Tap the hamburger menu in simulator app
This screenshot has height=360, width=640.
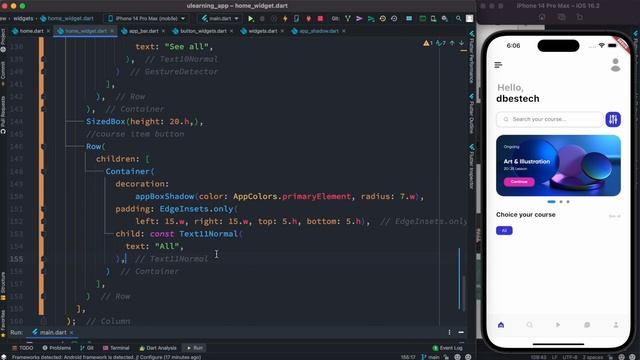pyautogui.click(x=498, y=65)
